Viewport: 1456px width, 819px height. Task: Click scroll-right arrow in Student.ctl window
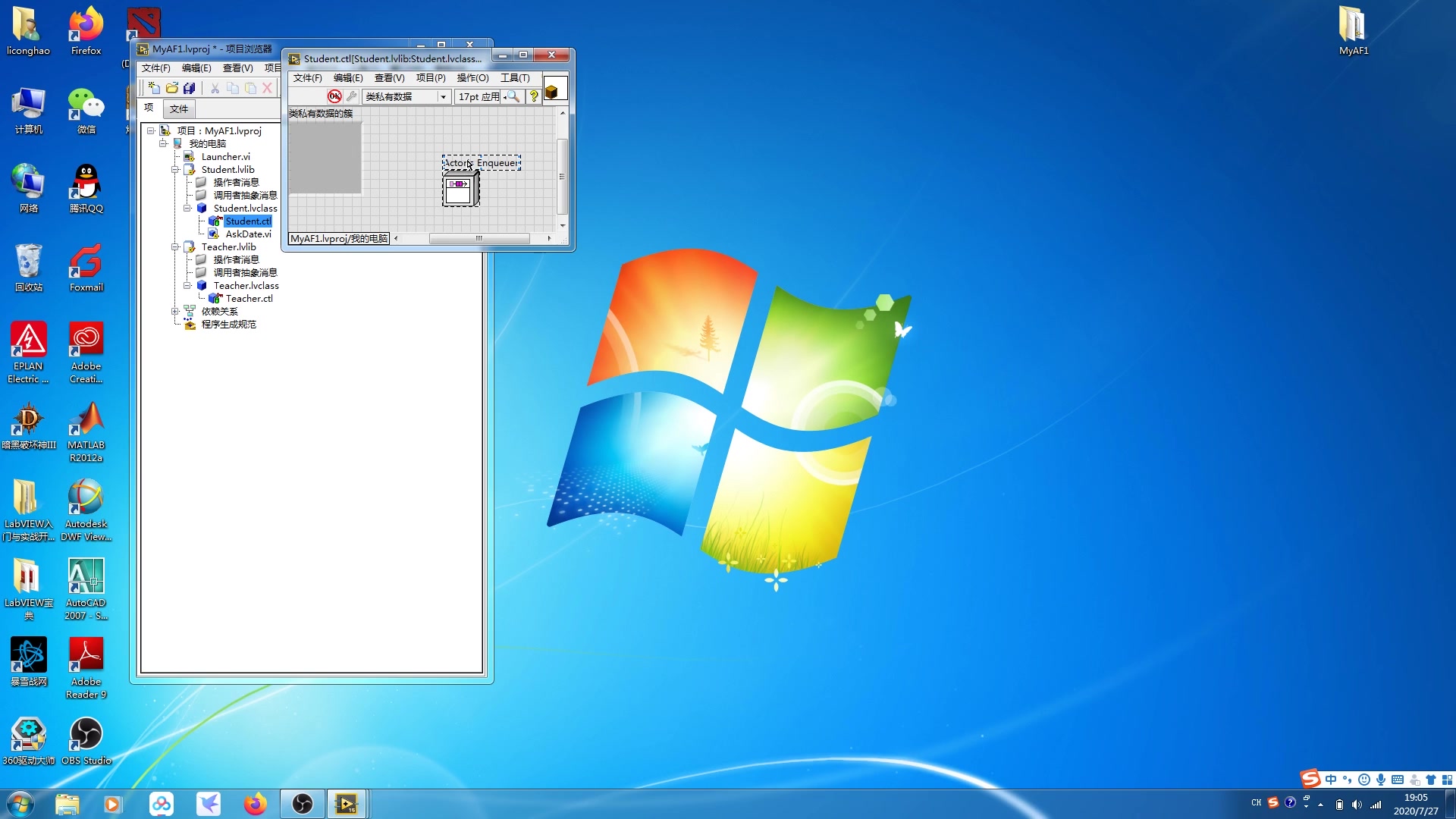[x=549, y=239]
